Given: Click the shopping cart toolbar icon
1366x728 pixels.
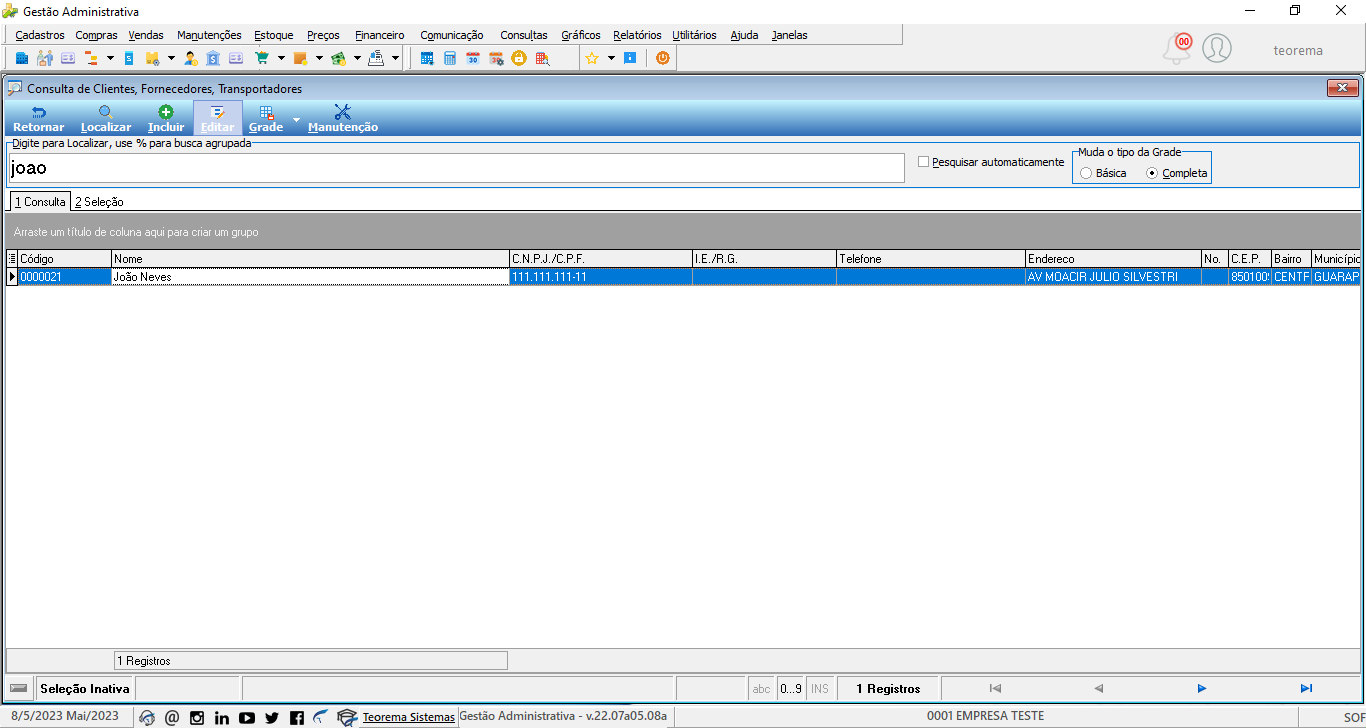Looking at the screenshot, I should click(x=262, y=58).
